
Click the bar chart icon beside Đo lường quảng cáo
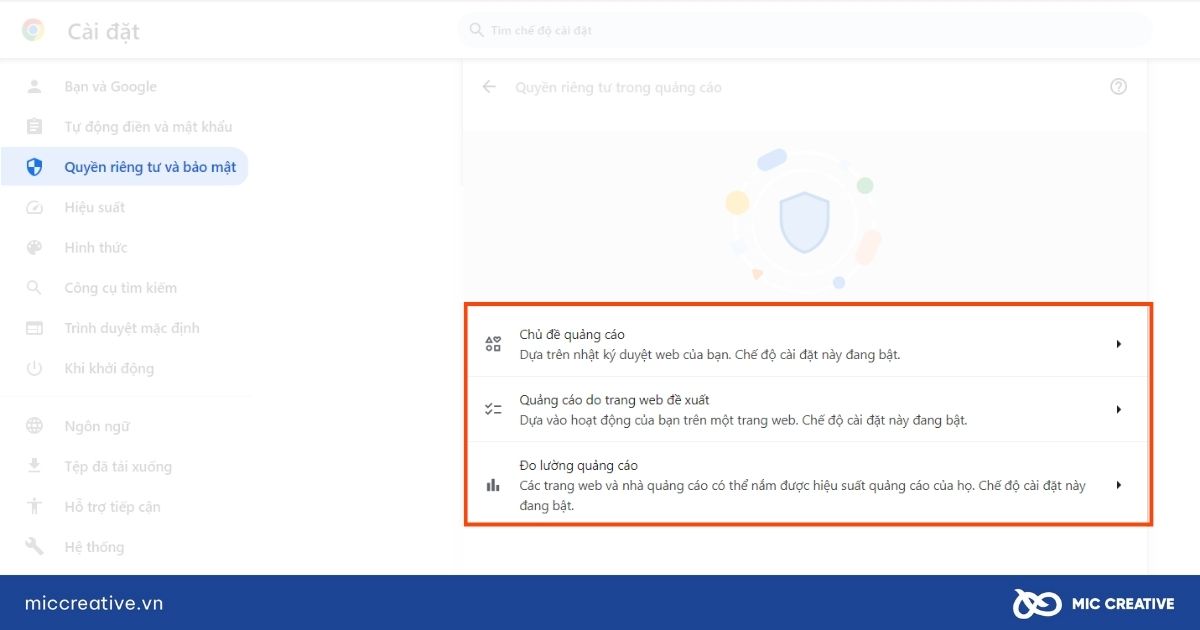click(493, 485)
